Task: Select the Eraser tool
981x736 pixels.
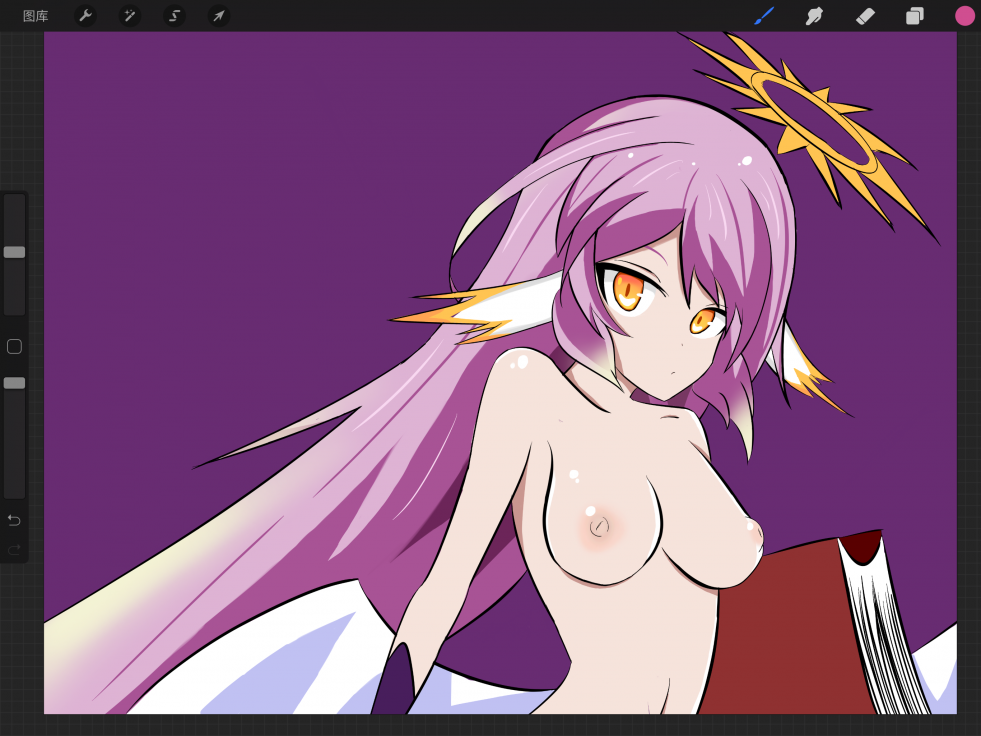Action: point(865,16)
